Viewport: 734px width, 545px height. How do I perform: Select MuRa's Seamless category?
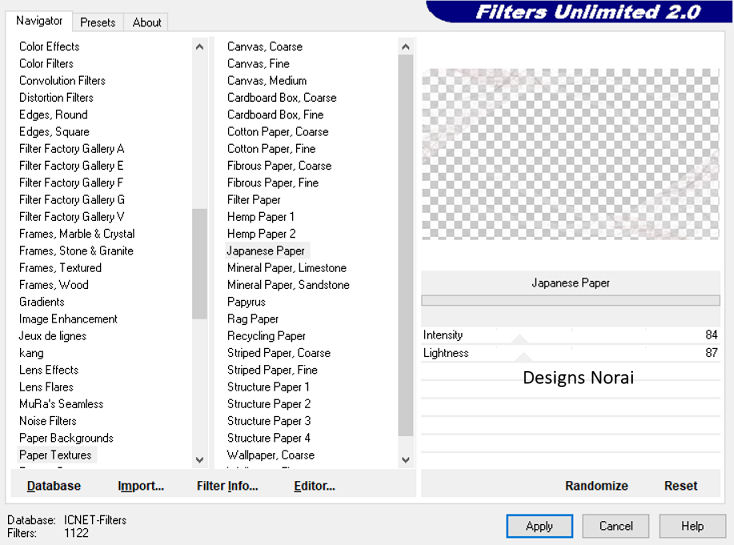coord(61,404)
